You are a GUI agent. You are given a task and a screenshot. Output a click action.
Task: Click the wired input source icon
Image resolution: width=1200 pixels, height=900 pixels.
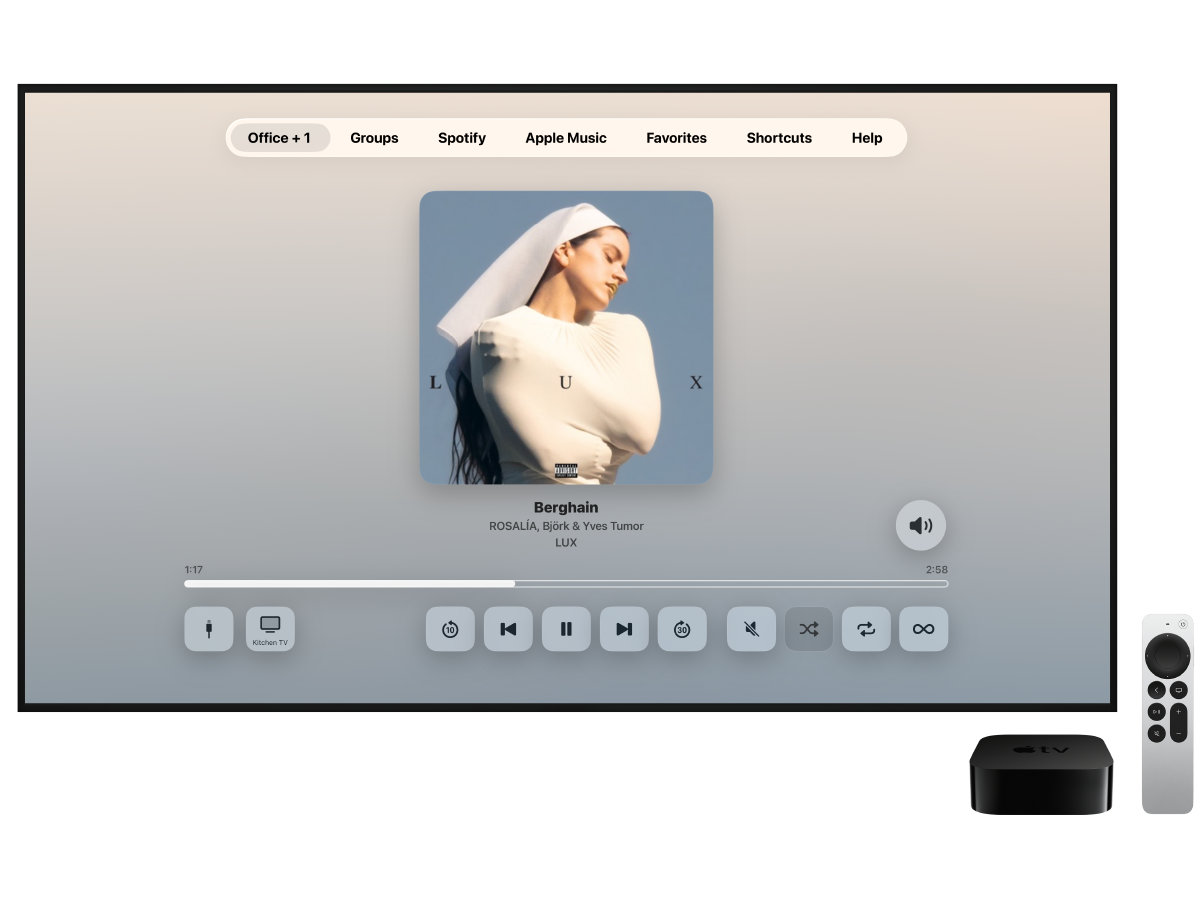point(208,629)
